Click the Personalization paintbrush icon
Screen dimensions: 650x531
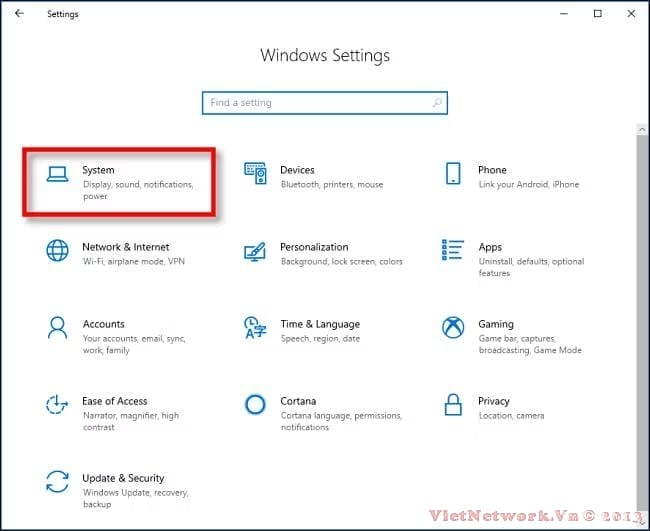pos(255,250)
